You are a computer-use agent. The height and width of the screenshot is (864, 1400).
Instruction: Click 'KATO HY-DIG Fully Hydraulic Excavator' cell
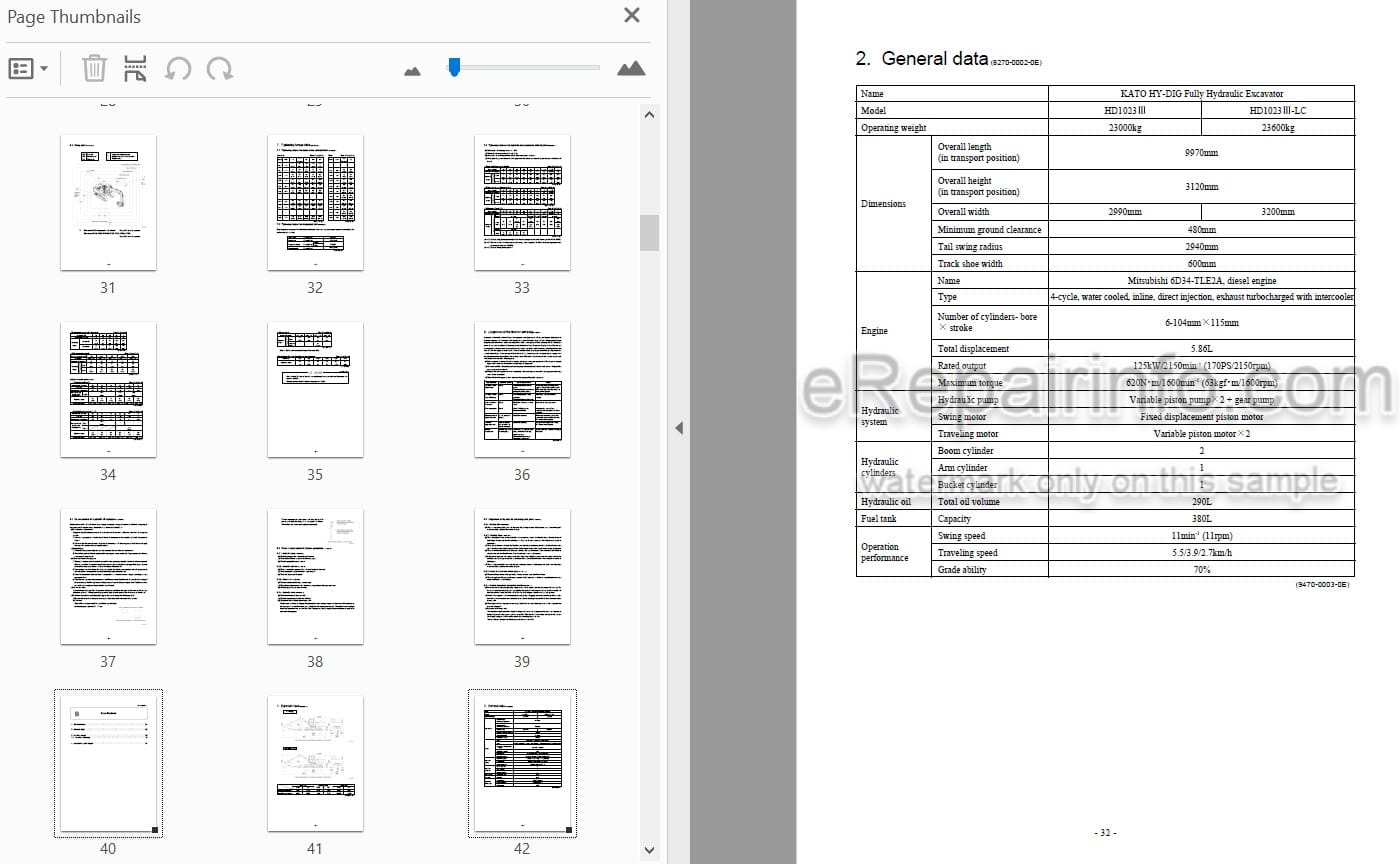pyautogui.click(x=1201, y=93)
